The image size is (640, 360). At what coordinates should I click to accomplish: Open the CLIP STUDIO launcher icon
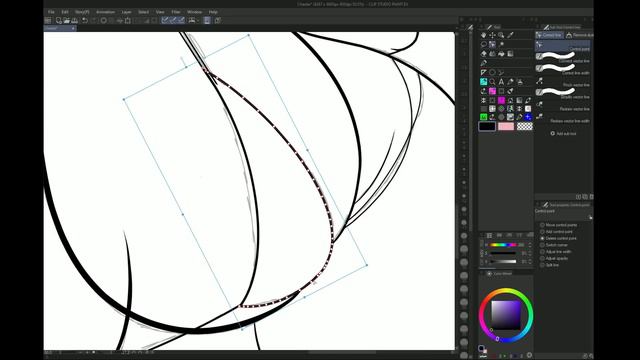tap(48, 20)
